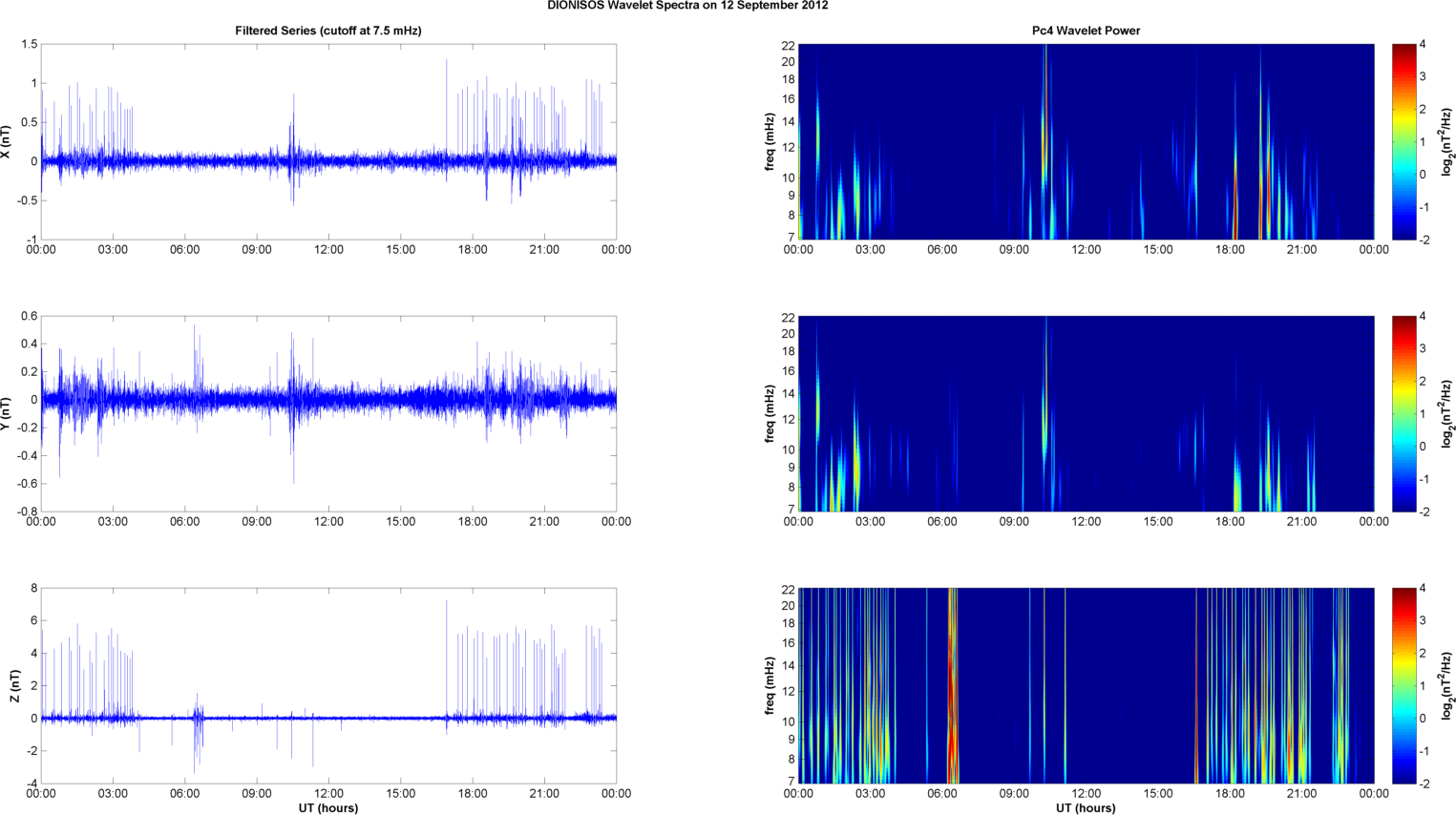
Task: Click the 0.6 tick on the Y (nT) axis
Action: coord(29,317)
